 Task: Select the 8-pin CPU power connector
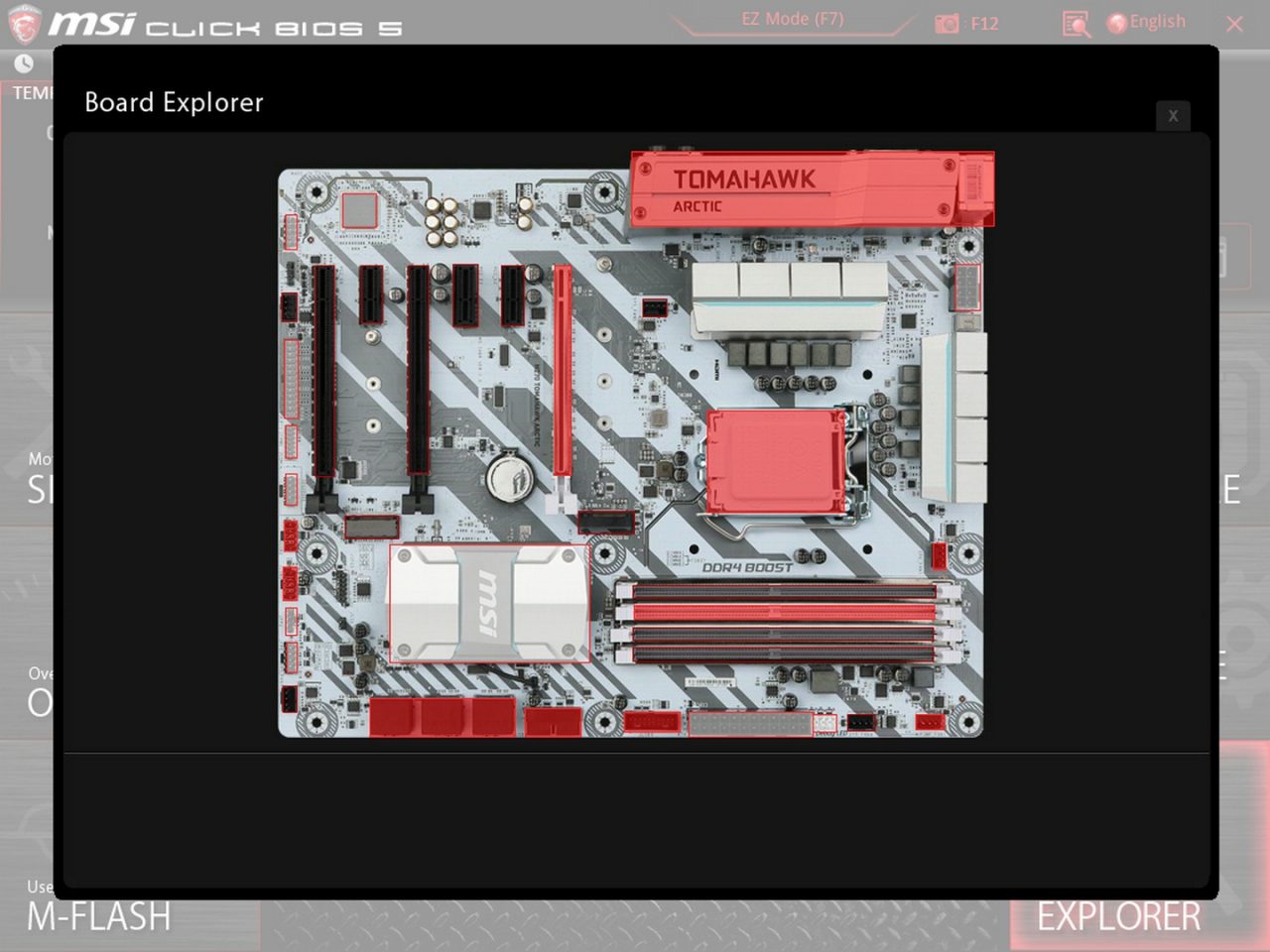pos(966,289)
